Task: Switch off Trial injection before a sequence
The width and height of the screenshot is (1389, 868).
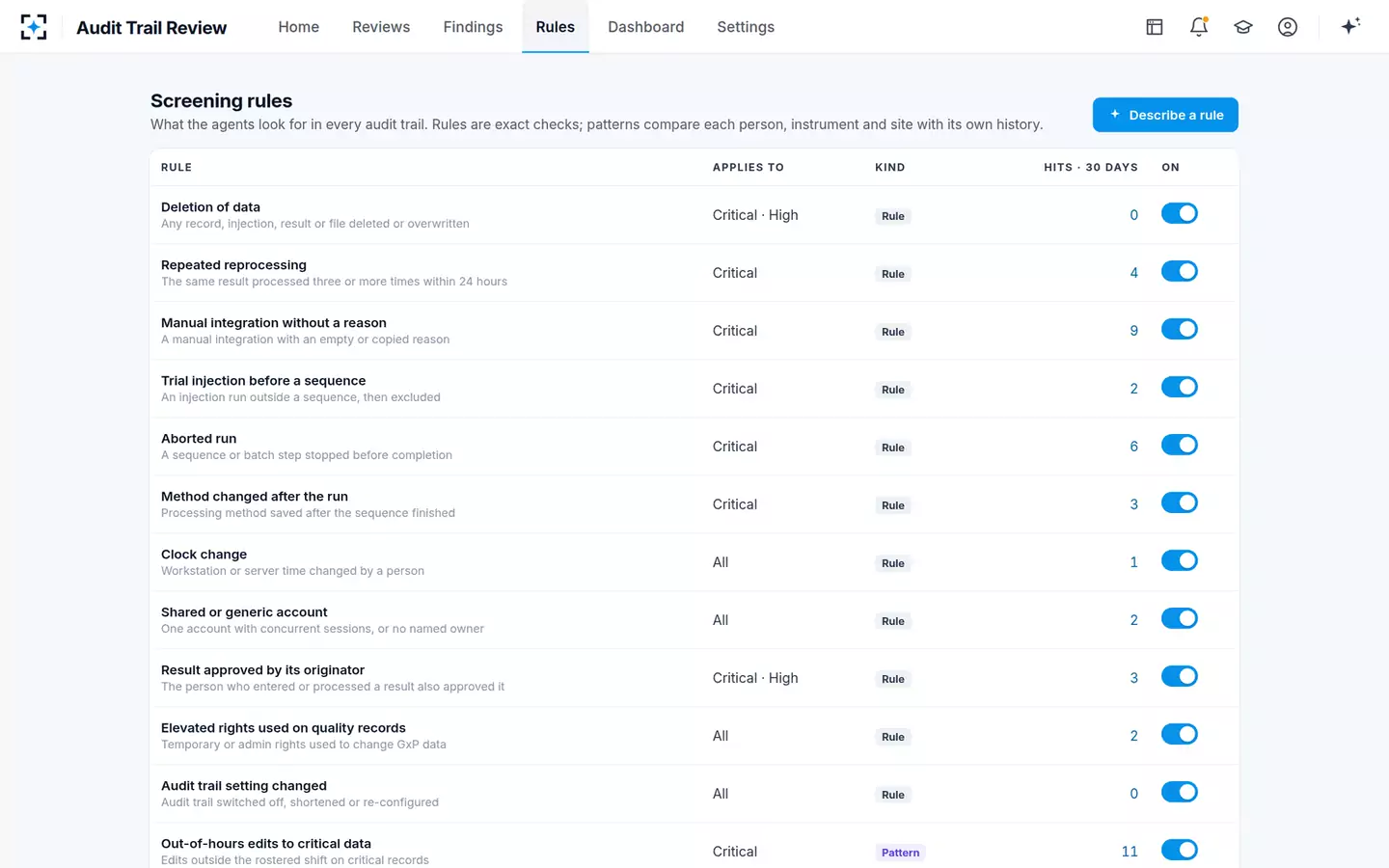Action: [1179, 387]
